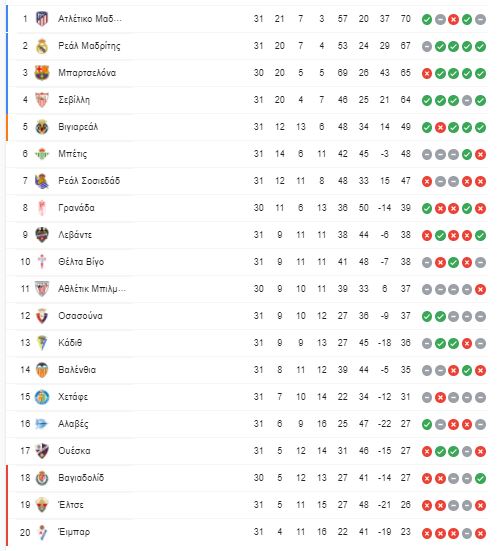Image resolution: width=500 pixels, height=551 pixels.
Task: Select team Θέλτα Βίγο
Action: click(81, 262)
